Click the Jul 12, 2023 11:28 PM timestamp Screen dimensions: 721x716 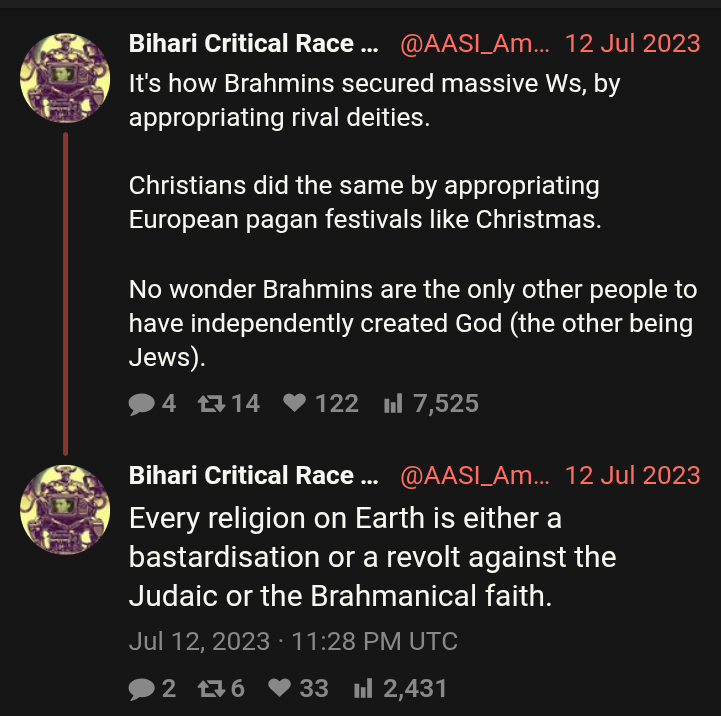click(x=293, y=641)
